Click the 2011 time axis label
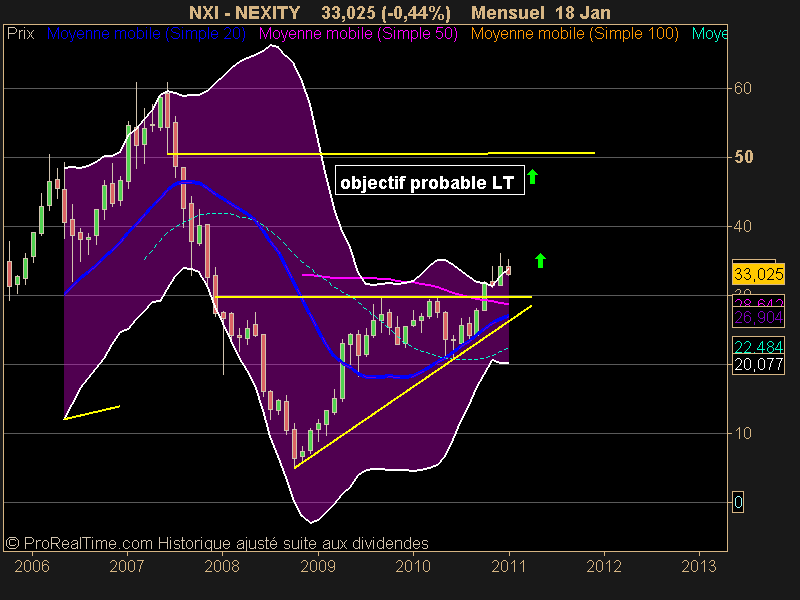 [508, 566]
